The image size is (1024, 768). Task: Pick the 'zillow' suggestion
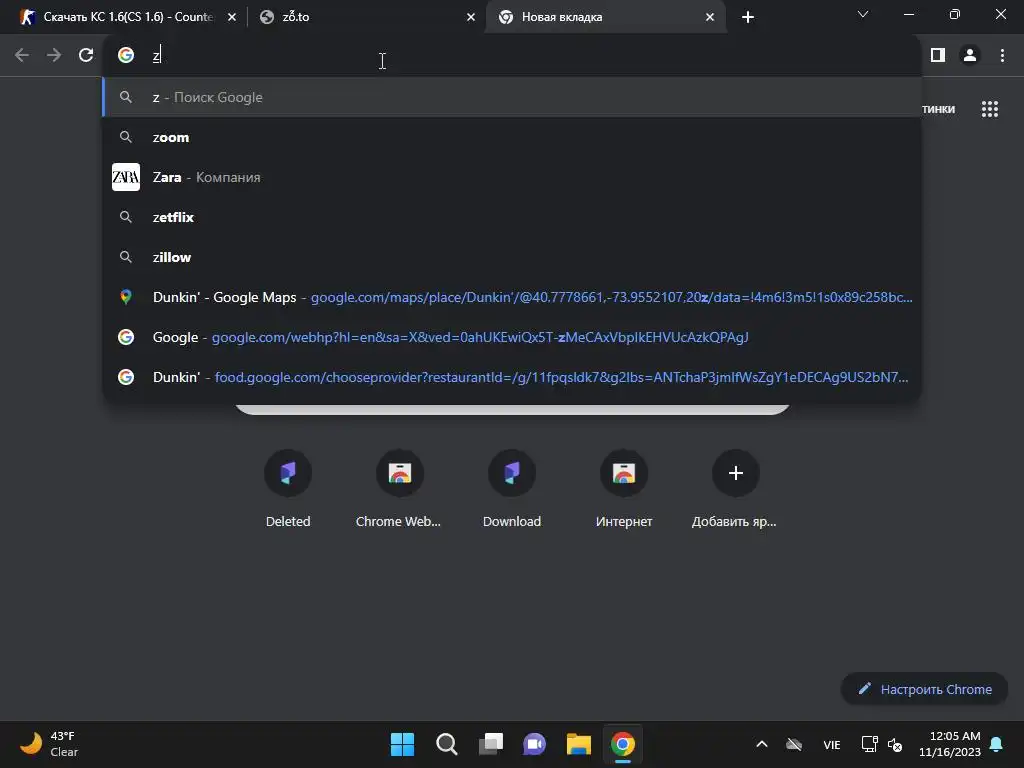[512, 257]
